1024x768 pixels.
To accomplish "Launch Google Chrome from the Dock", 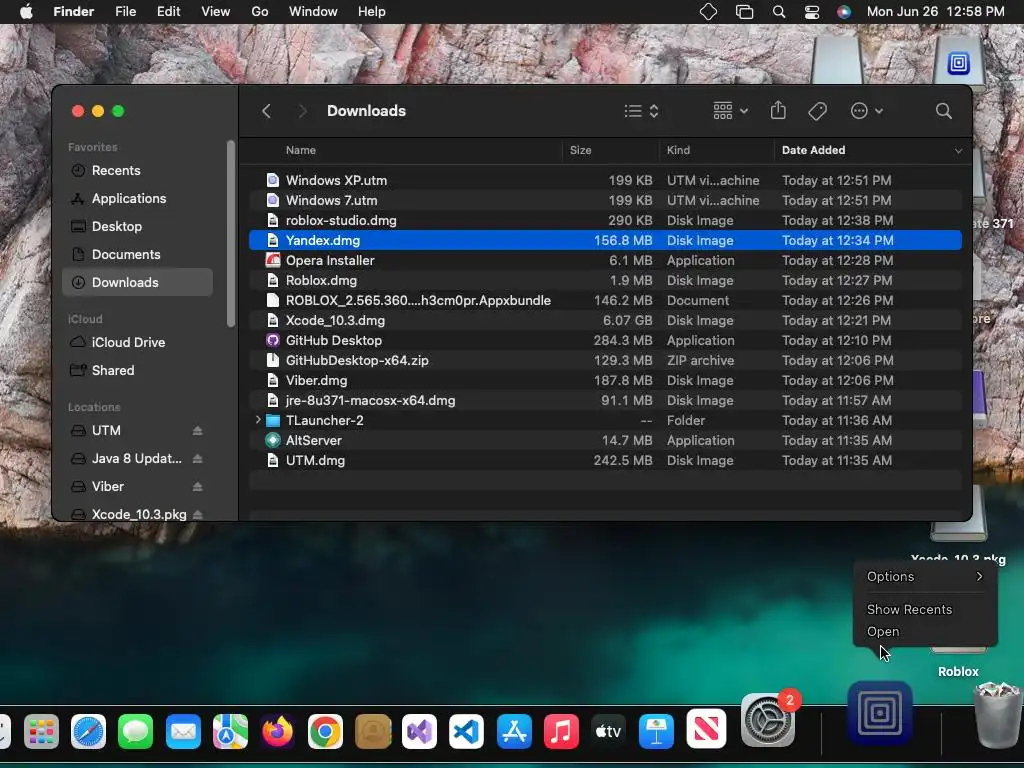I will point(325,731).
